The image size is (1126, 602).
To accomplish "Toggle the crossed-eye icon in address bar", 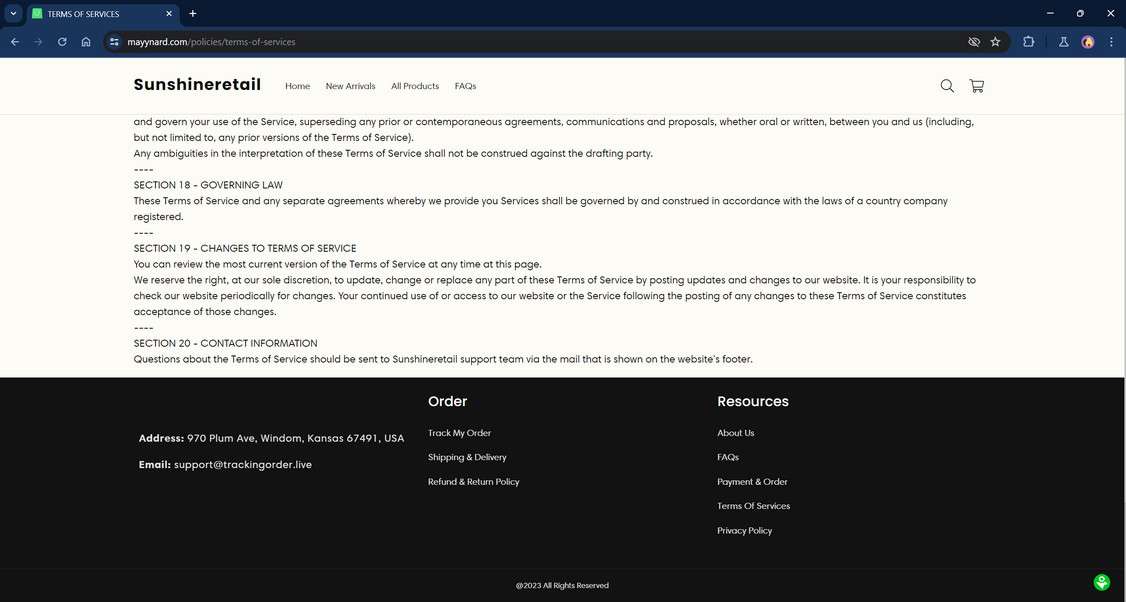I will tap(972, 41).
